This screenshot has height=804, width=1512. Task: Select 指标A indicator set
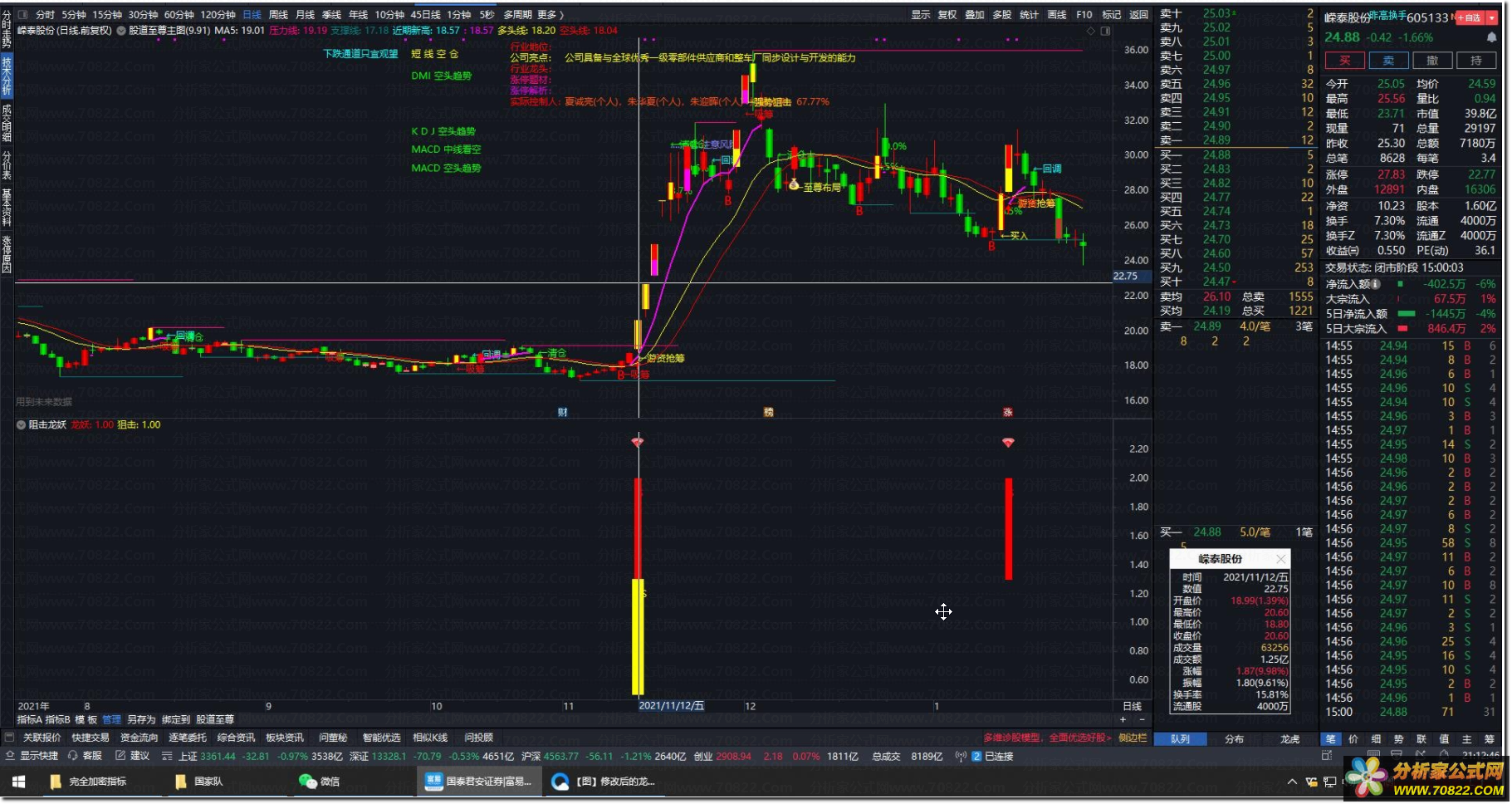[29, 719]
